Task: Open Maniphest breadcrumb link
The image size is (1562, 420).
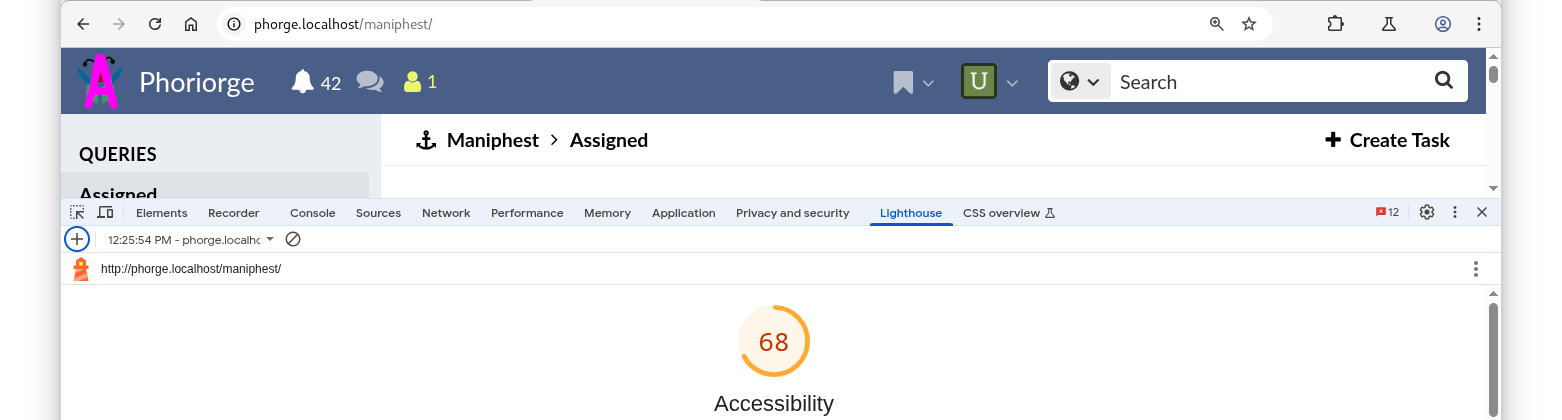Action: point(493,140)
